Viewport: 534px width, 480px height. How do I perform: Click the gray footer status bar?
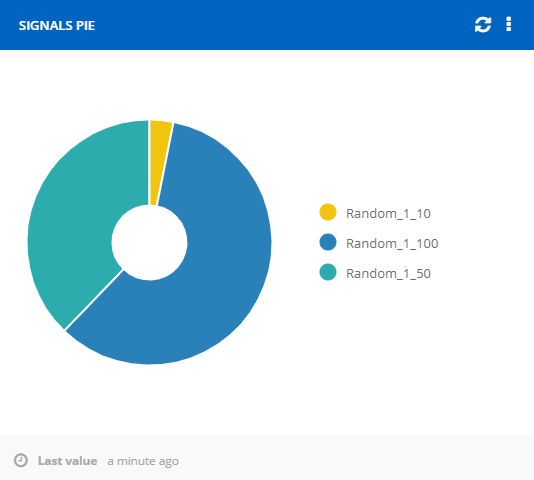tap(267, 457)
